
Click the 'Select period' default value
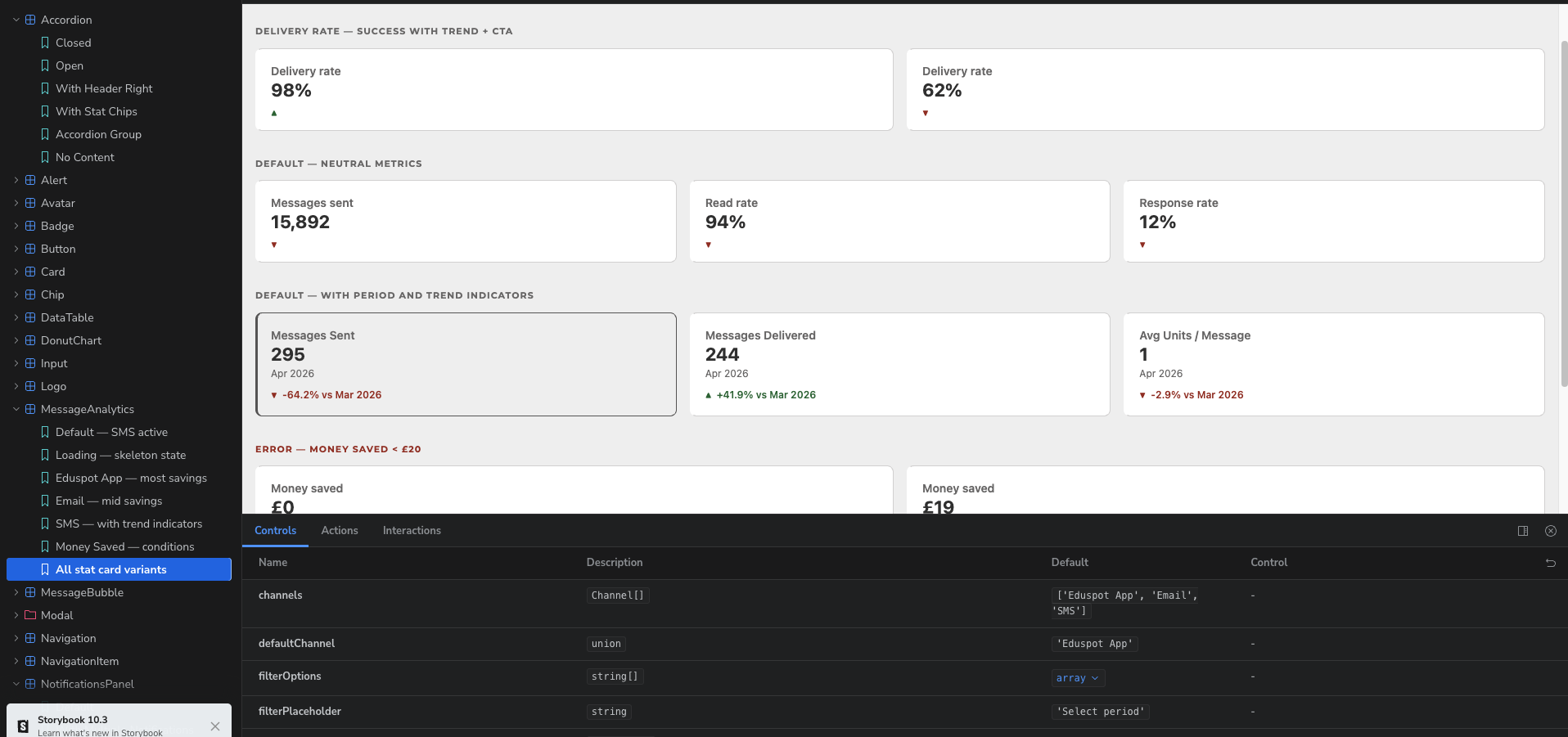pos(1101,712)
